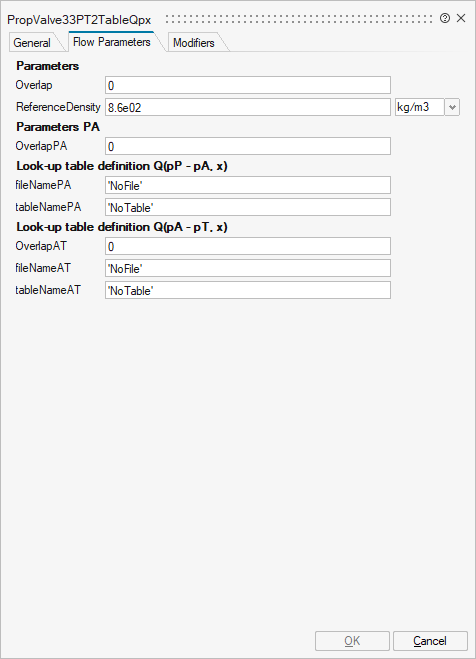Open the Modifiers tab
Screen dimensions: 476x659
[194, 43]
